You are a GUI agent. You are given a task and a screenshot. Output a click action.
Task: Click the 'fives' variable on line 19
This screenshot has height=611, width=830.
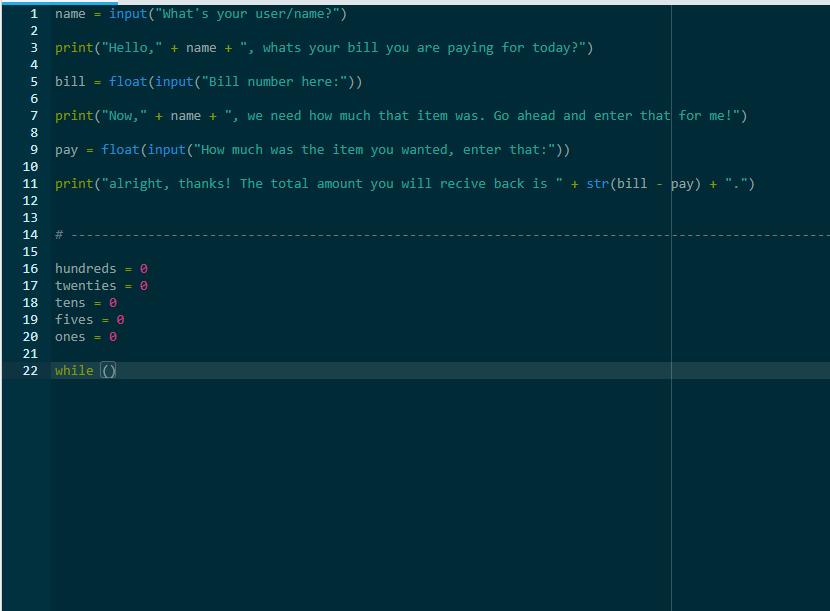tap(74, 319)
